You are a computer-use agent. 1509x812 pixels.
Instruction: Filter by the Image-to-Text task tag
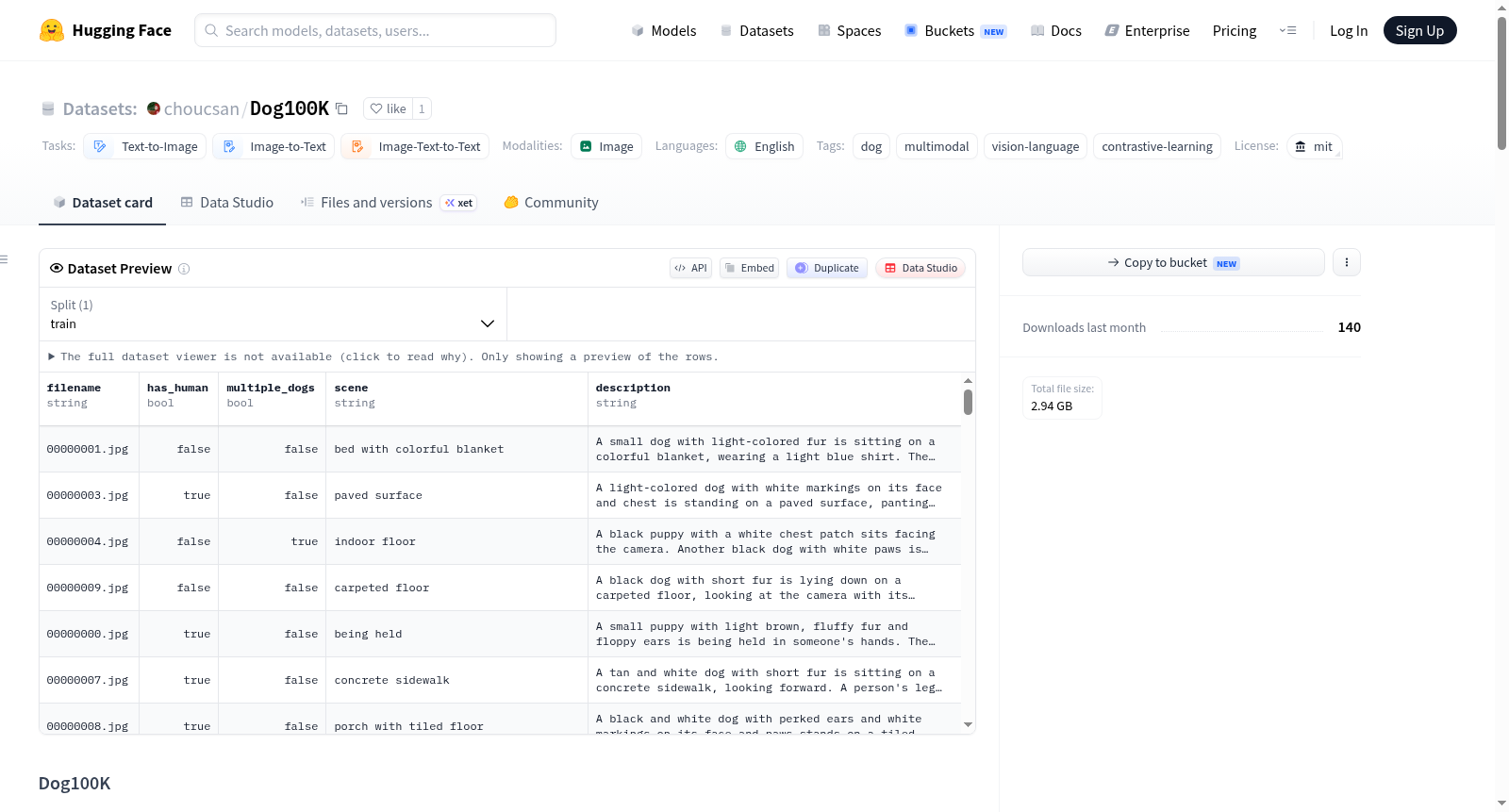pos(274,146)
